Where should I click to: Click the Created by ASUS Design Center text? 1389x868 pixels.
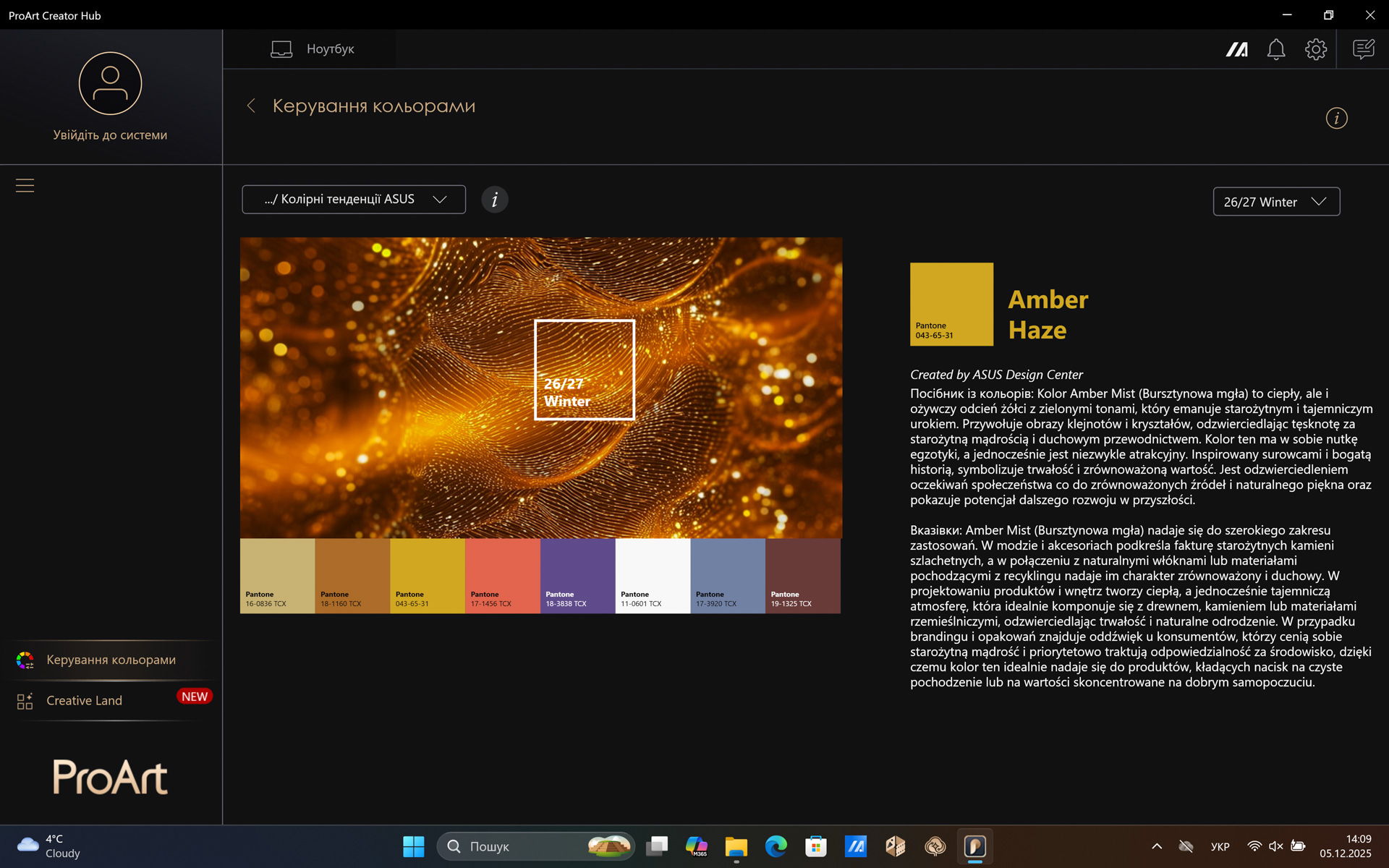click(x=996, y=375)
